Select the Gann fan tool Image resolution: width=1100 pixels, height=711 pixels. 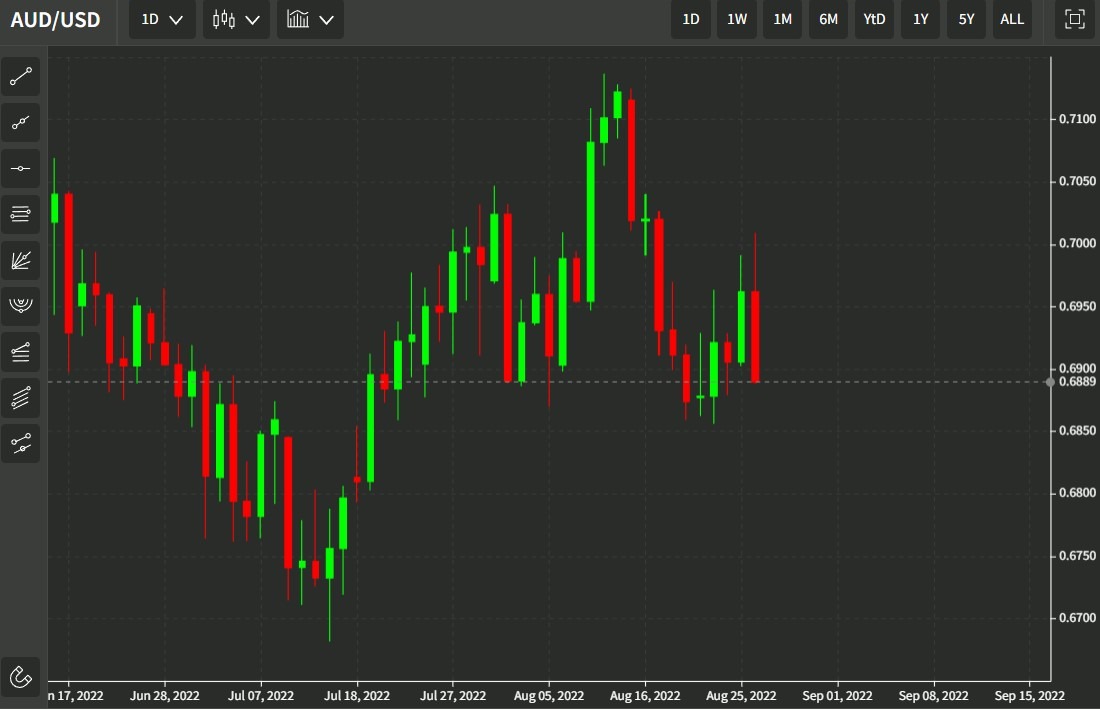point(20,260)
